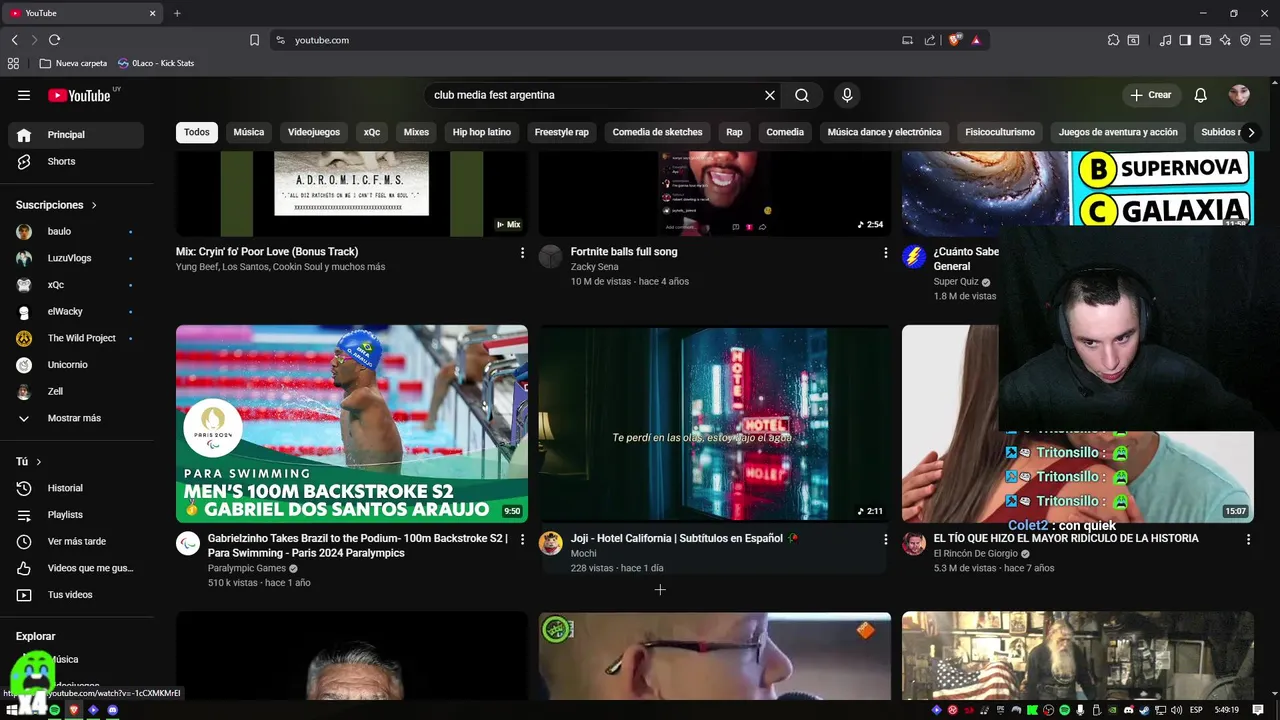Open options for Joji Hotel California video
The height and width of the screenshot is (720, 1280).
click(885, 539)
